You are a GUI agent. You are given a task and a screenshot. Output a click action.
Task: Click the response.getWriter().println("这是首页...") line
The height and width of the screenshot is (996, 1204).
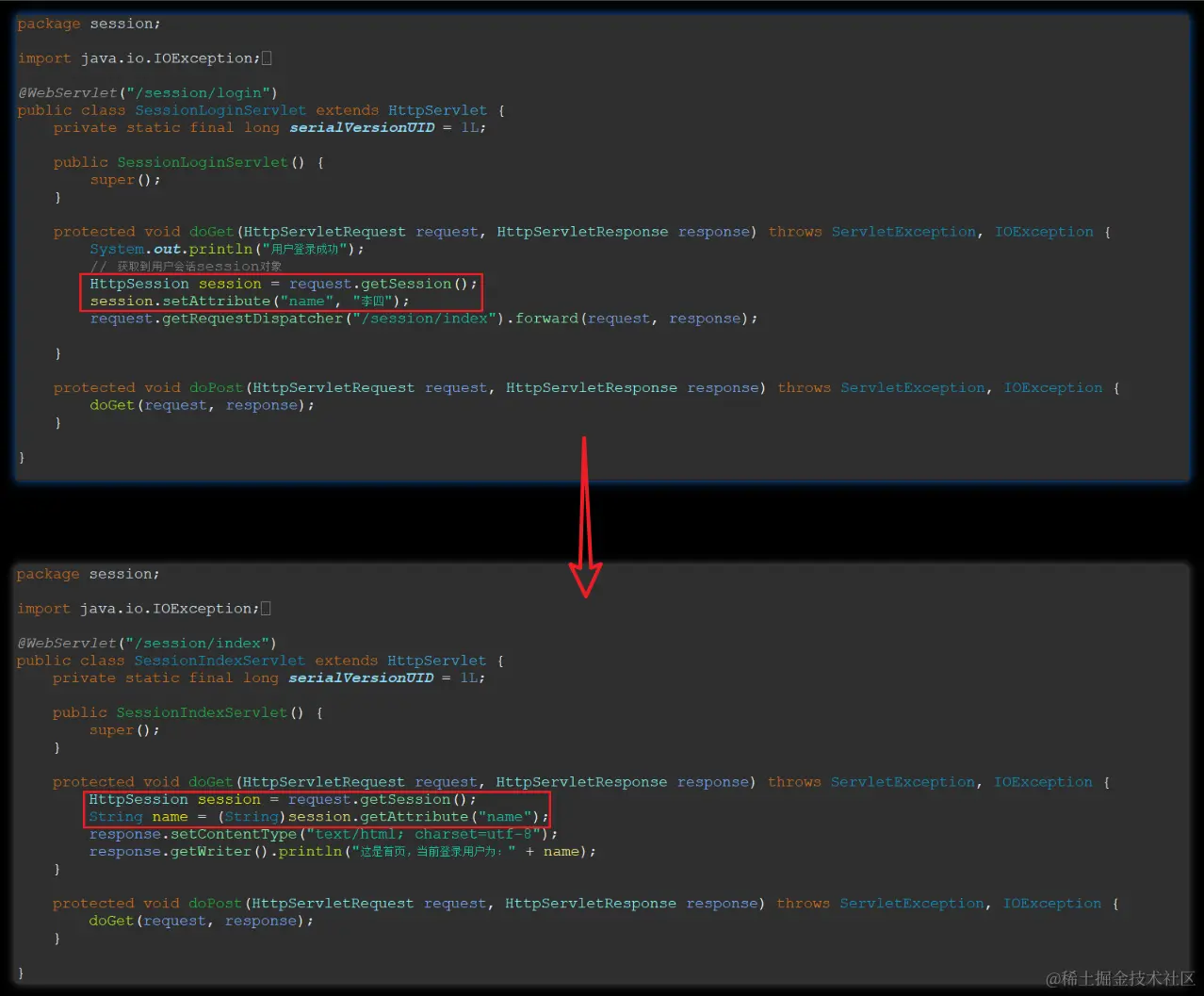(343, 851)
